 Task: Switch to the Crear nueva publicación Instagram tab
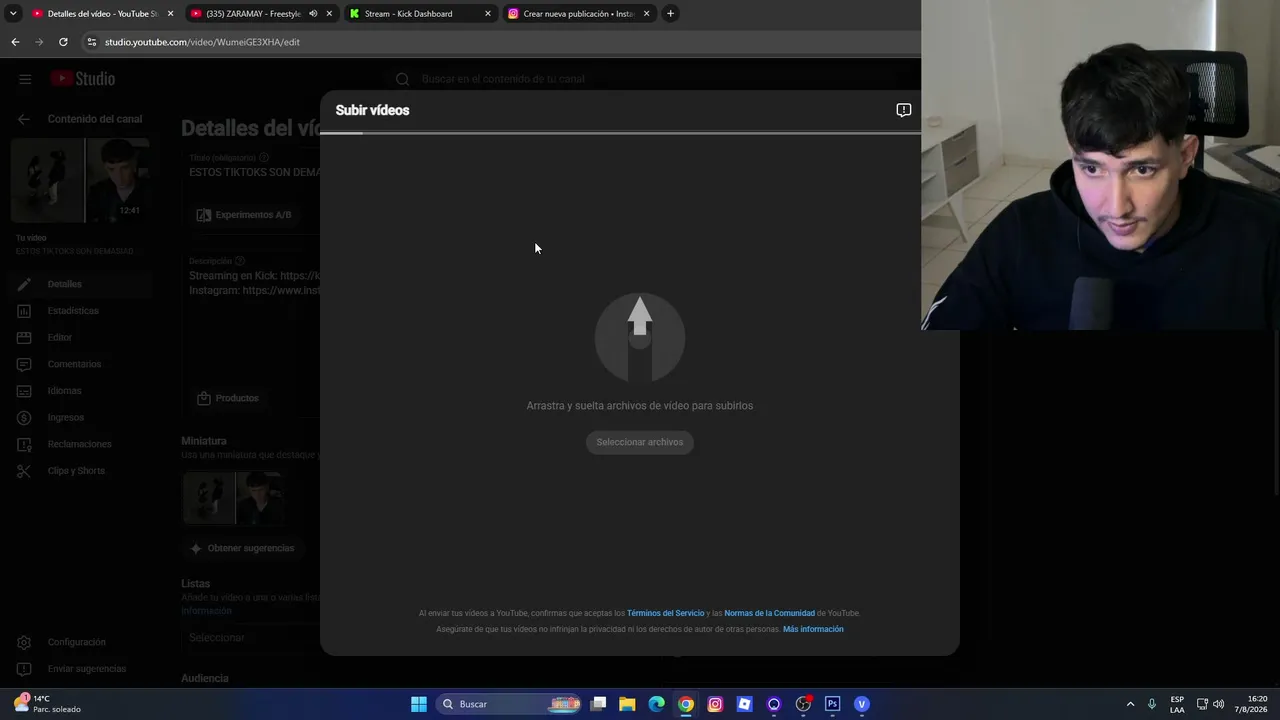point(579,14)
